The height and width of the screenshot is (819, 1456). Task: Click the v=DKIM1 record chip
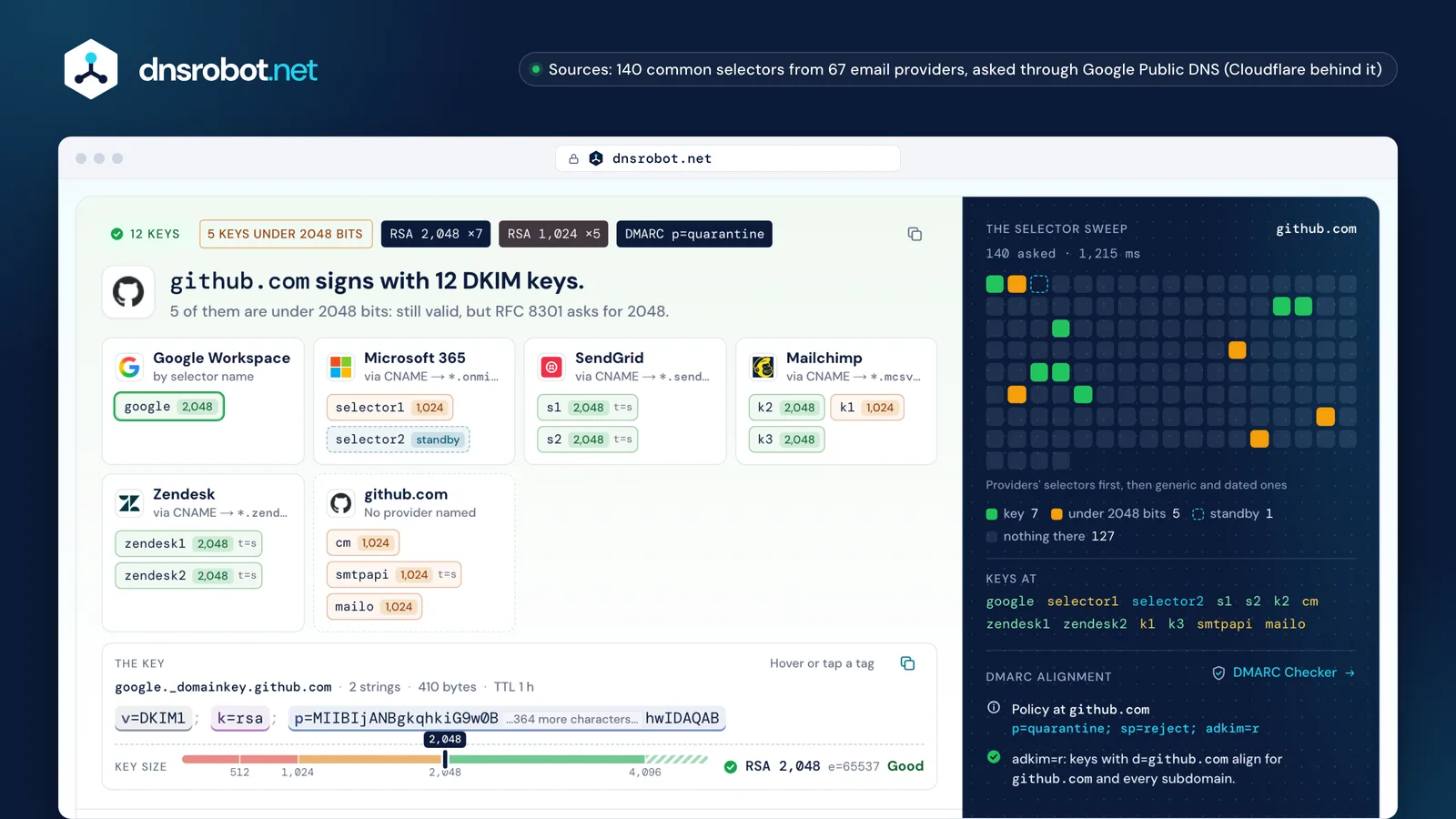(x=153, y=718)
